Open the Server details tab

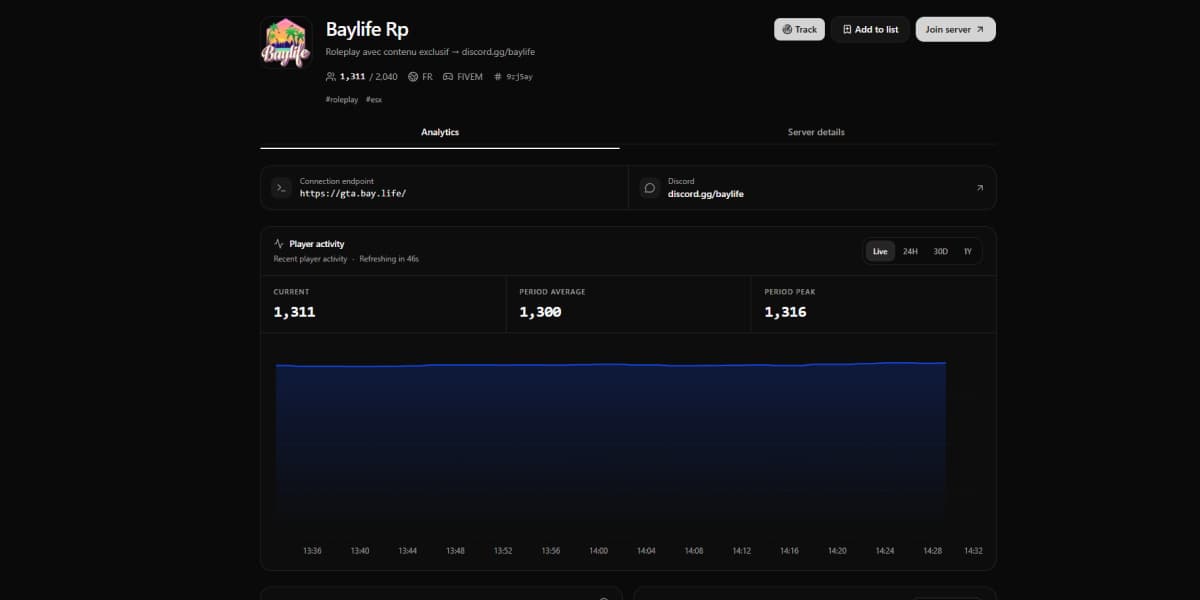816,132
